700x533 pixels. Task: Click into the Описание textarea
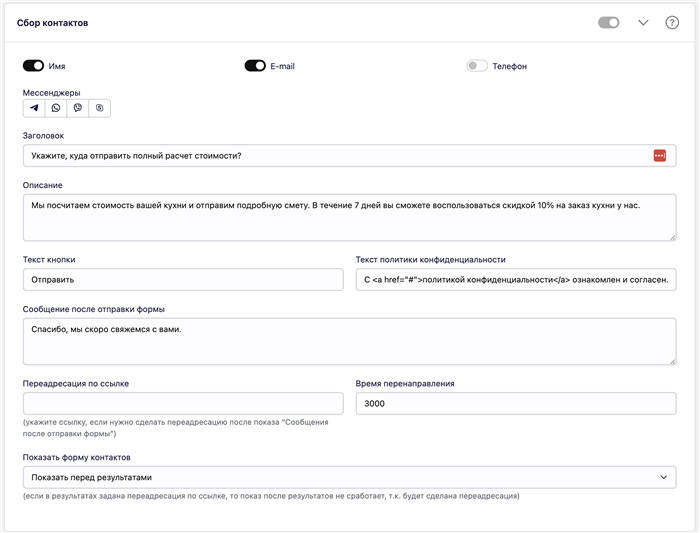click(x=350, y=217)
